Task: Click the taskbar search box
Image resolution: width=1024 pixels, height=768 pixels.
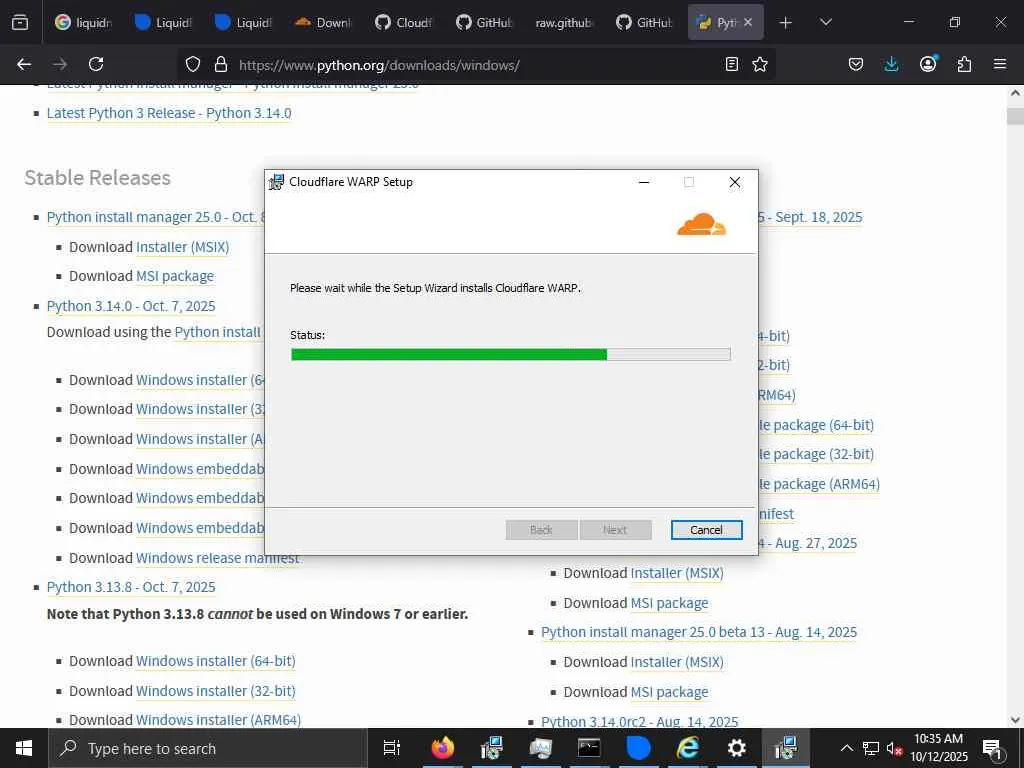Action: [208, 748]
